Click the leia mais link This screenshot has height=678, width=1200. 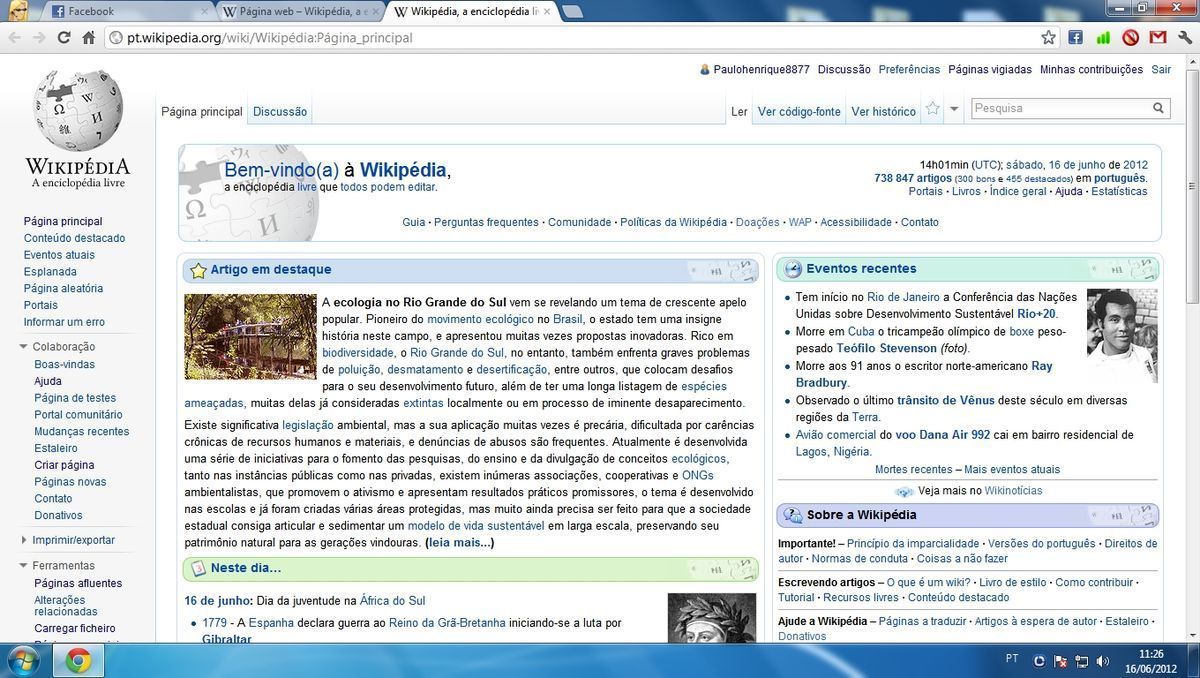click(460, 543)
